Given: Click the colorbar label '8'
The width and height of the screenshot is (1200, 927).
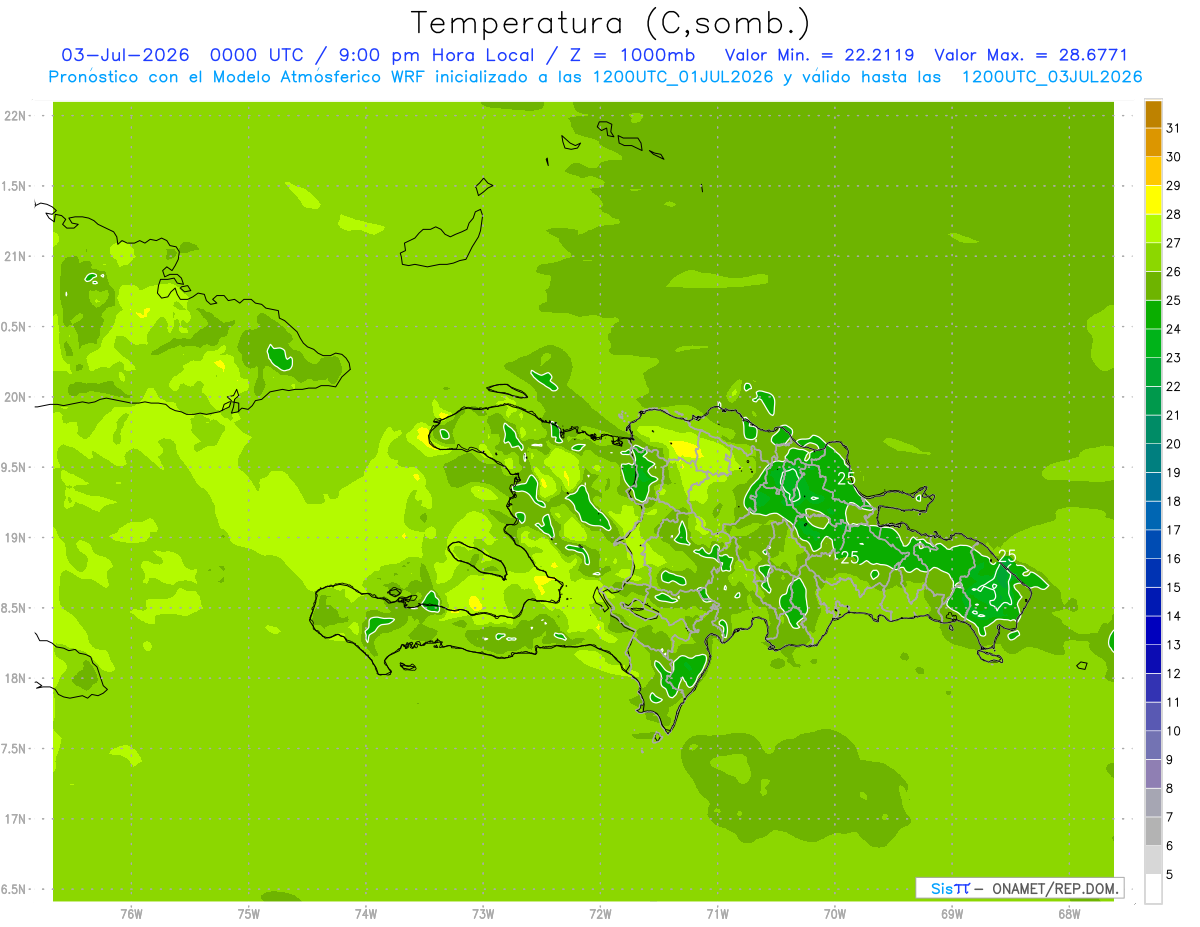Looking at the screenshot, I should tap(1170, 788).
